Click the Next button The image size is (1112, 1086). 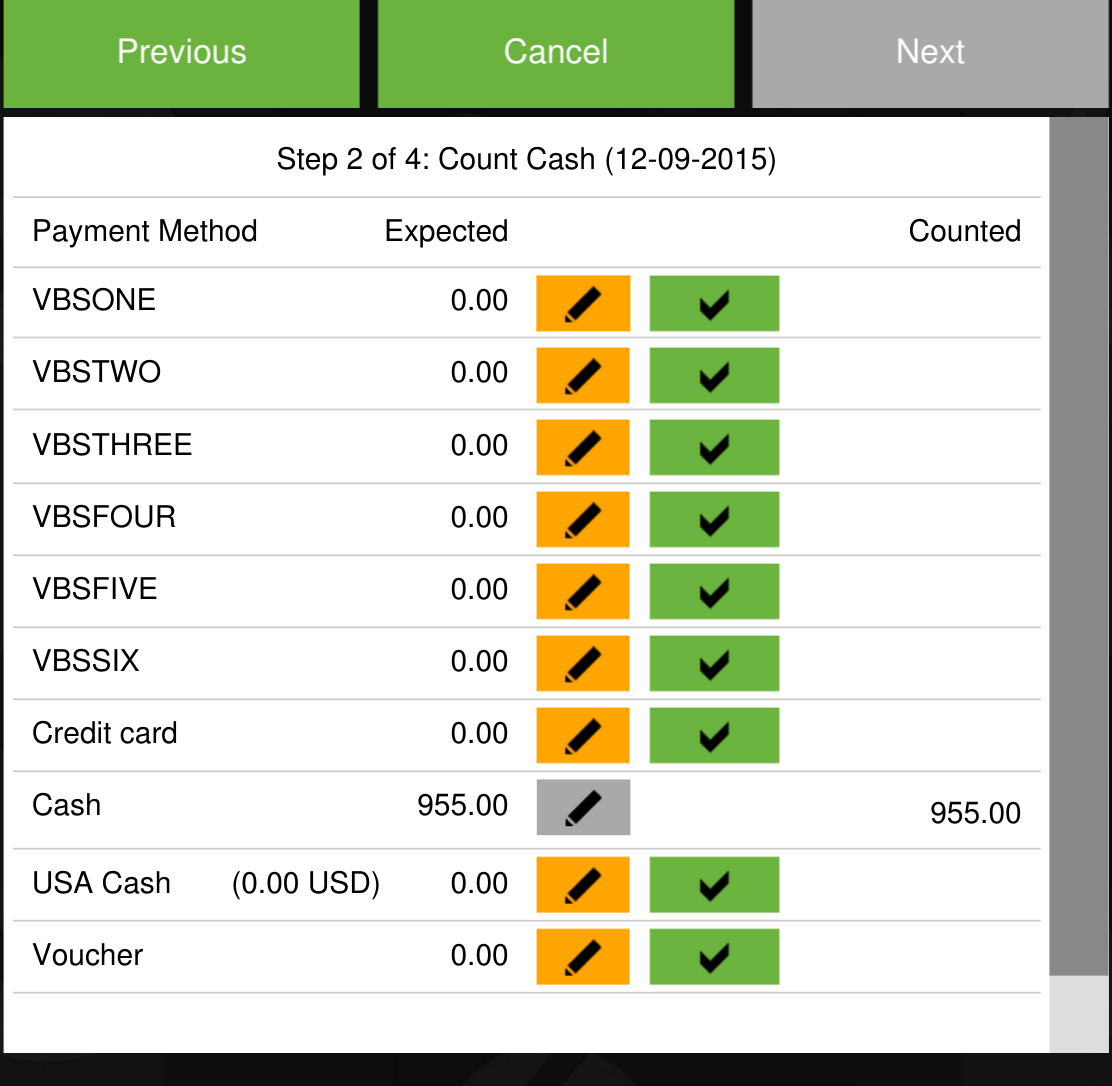(x=930, y=53)
